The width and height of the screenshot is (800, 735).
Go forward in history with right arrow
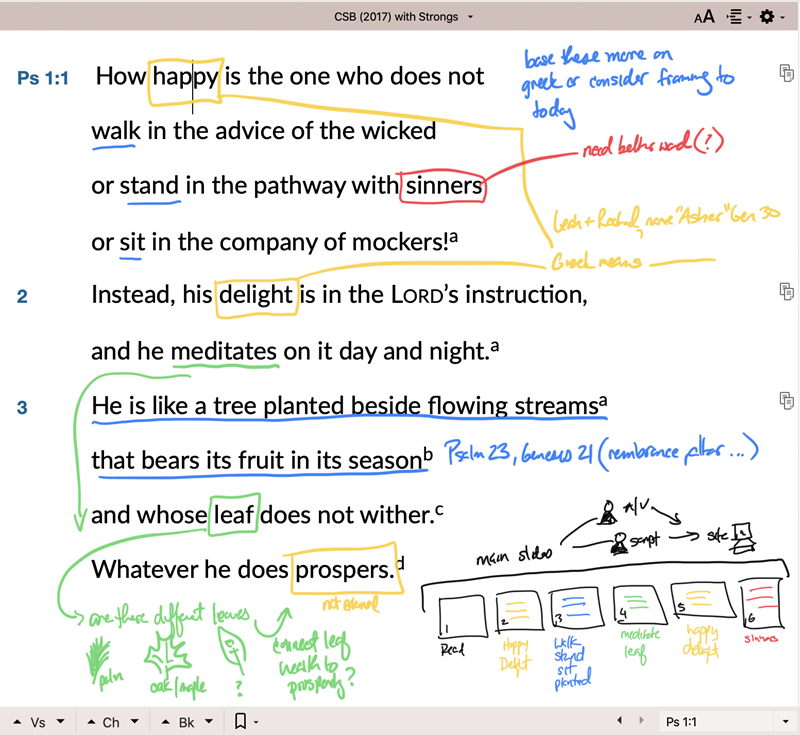coord(642,721)
